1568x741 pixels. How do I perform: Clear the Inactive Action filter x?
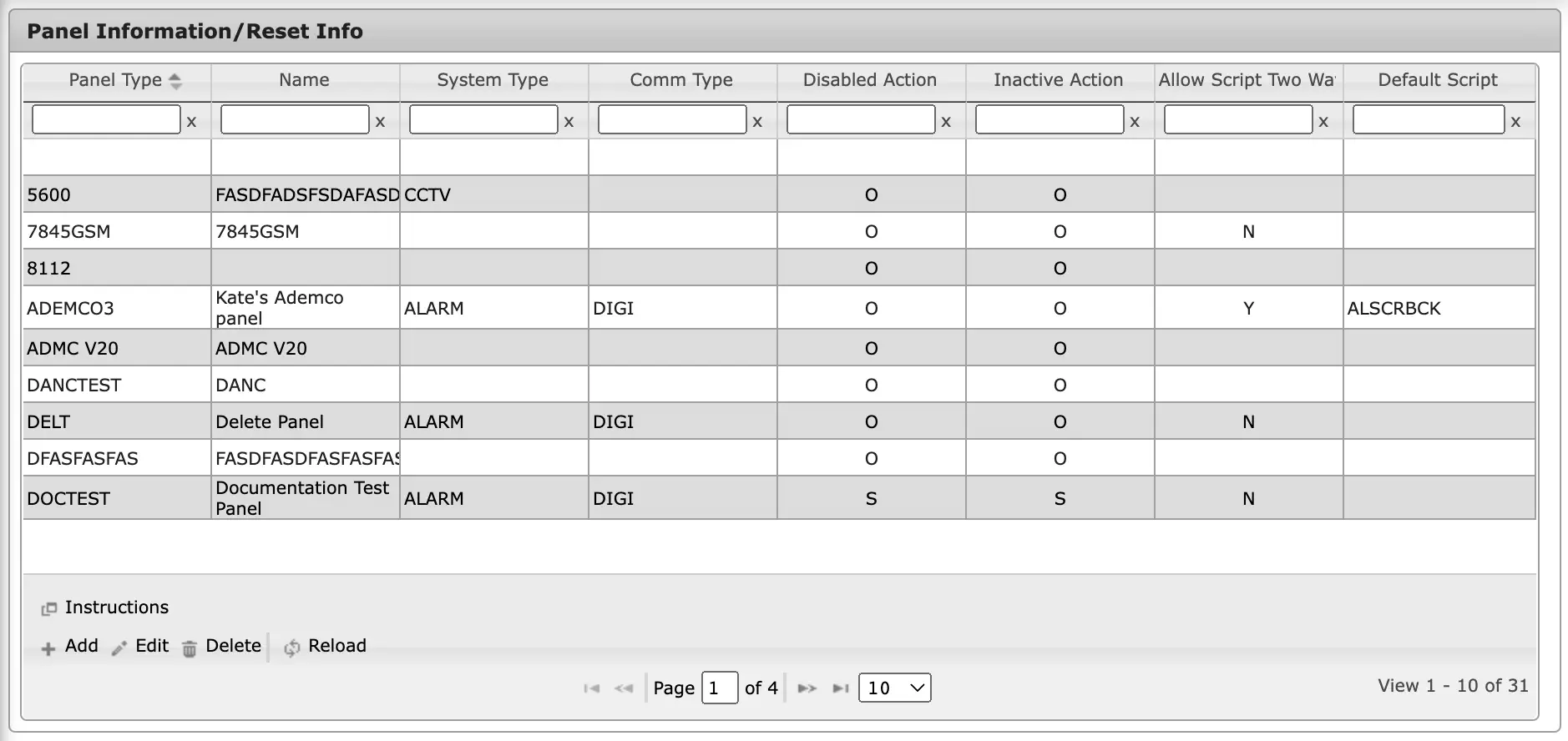(1135, 122)
